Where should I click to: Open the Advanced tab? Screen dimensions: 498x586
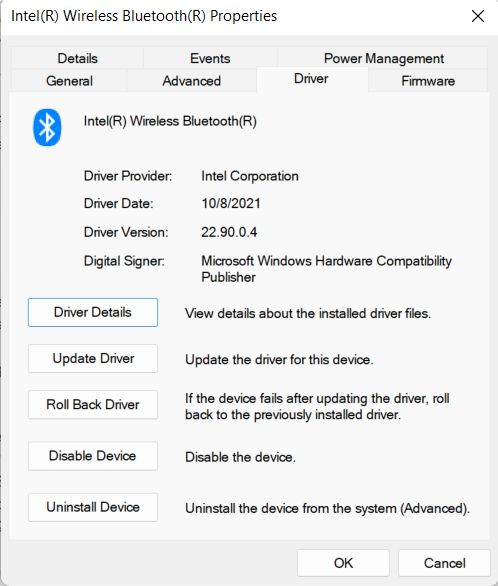[x=192, y=81]
